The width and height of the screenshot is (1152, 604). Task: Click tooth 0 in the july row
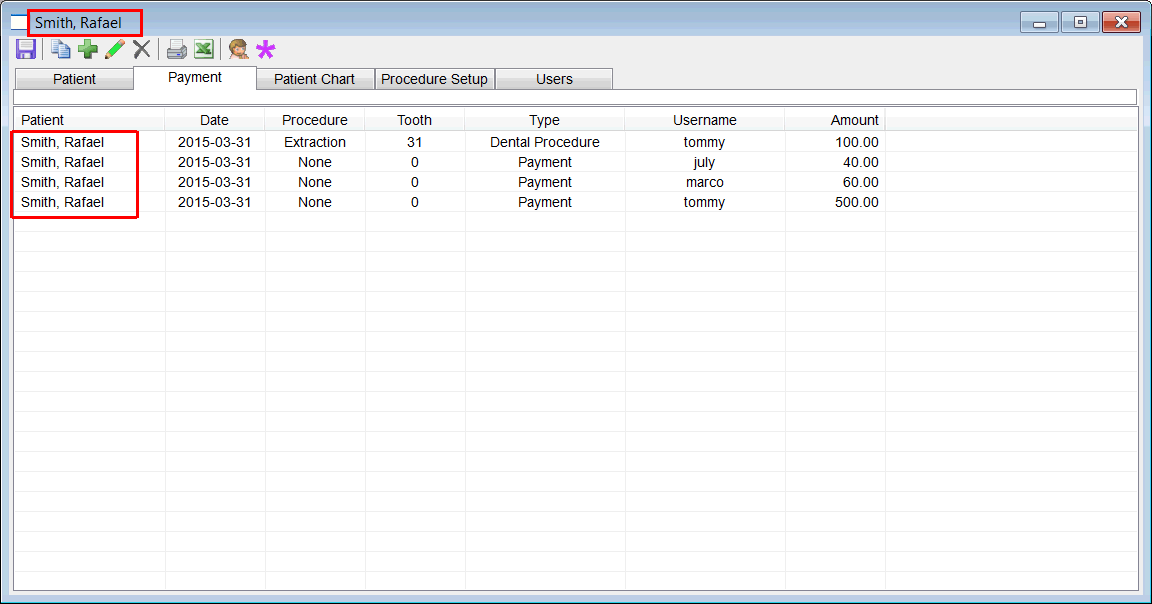414,162
